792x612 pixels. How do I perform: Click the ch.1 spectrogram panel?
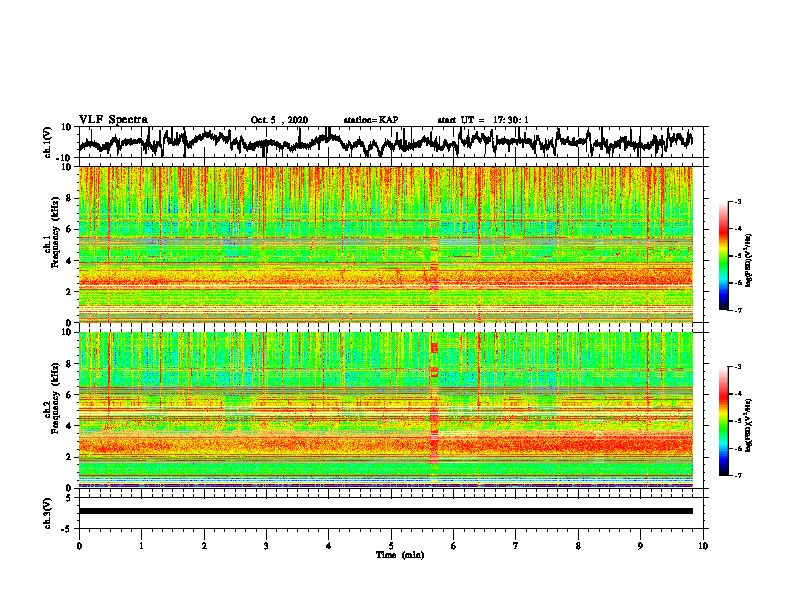(x=386, y=244)
